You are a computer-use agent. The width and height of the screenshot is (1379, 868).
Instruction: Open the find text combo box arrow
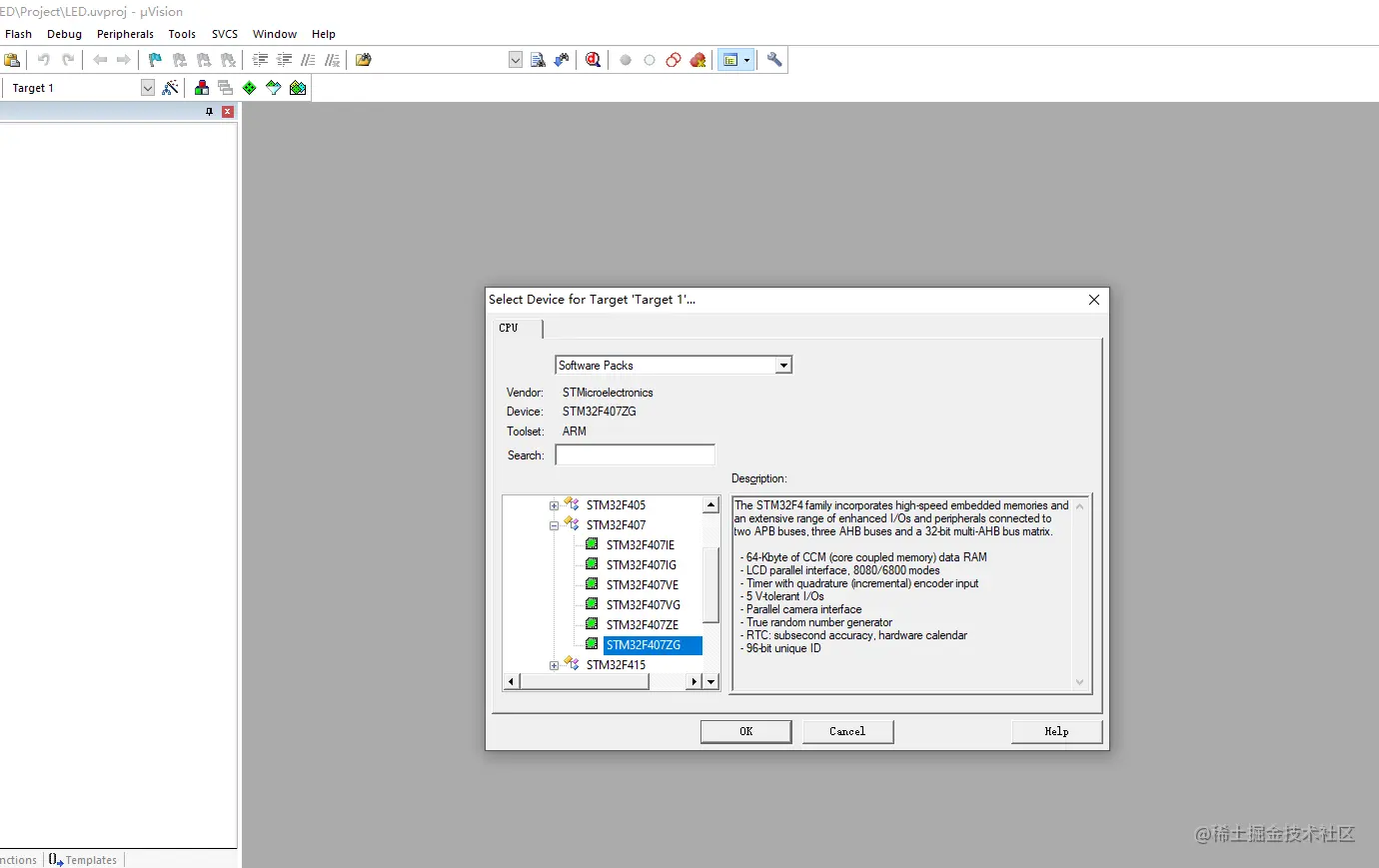tap(516, 60)
